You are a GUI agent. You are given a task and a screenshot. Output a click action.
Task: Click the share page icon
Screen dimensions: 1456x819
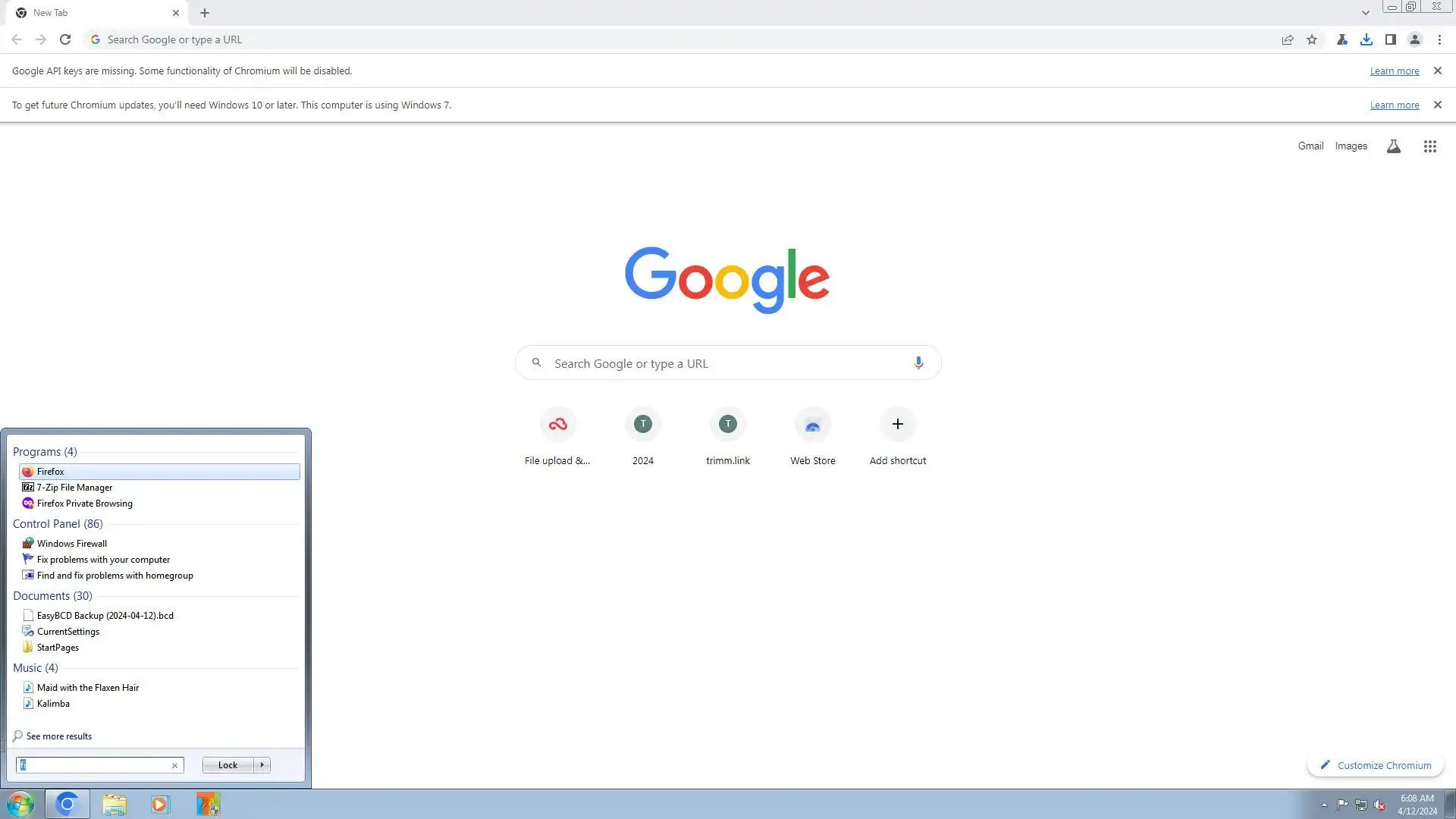coord(1288,39)
